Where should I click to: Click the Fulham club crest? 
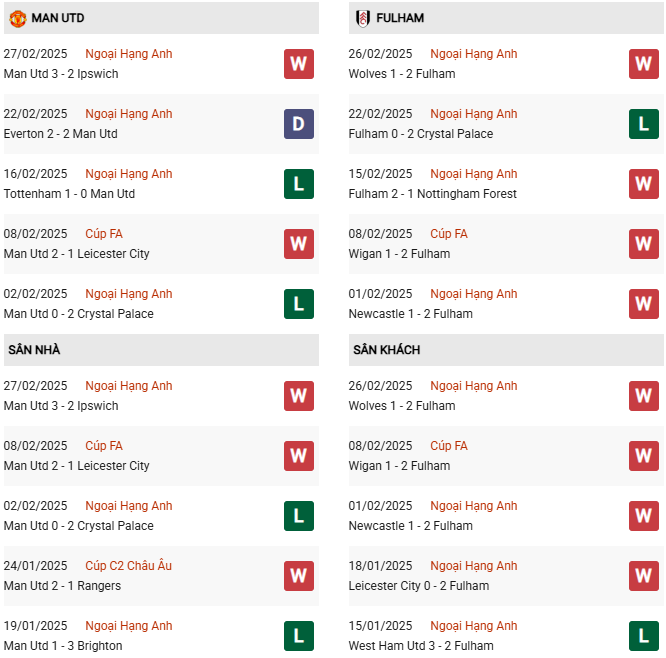pos(362,18)
